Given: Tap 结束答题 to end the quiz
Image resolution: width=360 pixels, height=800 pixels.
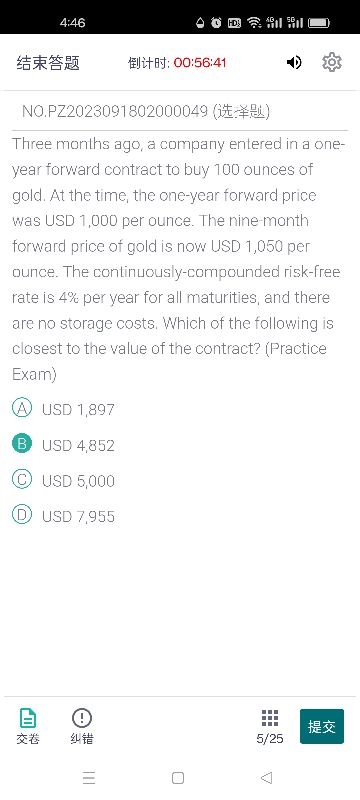Looking at the screenshot, I should coord(48,63).
